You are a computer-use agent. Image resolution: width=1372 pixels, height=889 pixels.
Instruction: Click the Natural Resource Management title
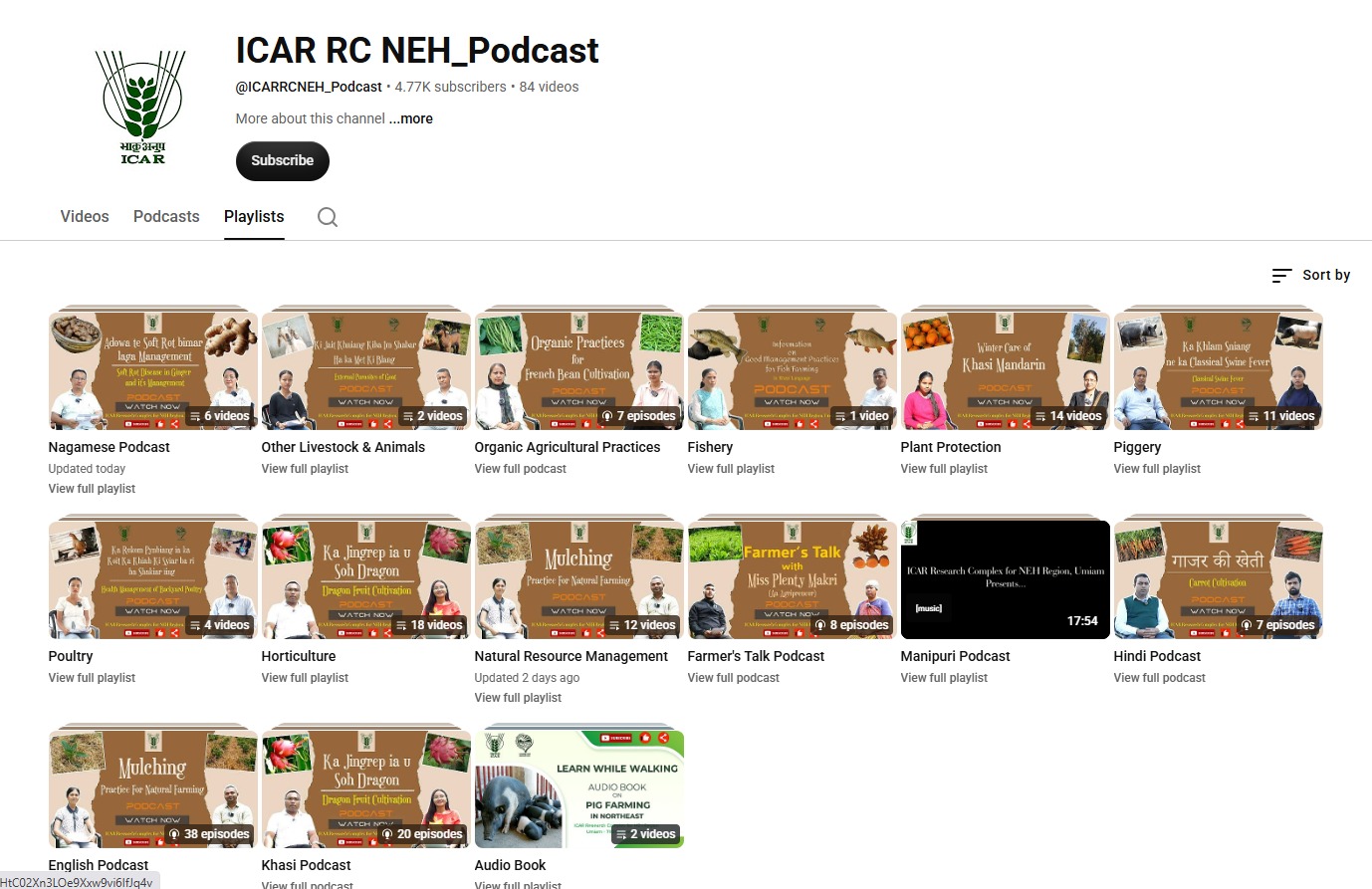(x=572, y=656)
